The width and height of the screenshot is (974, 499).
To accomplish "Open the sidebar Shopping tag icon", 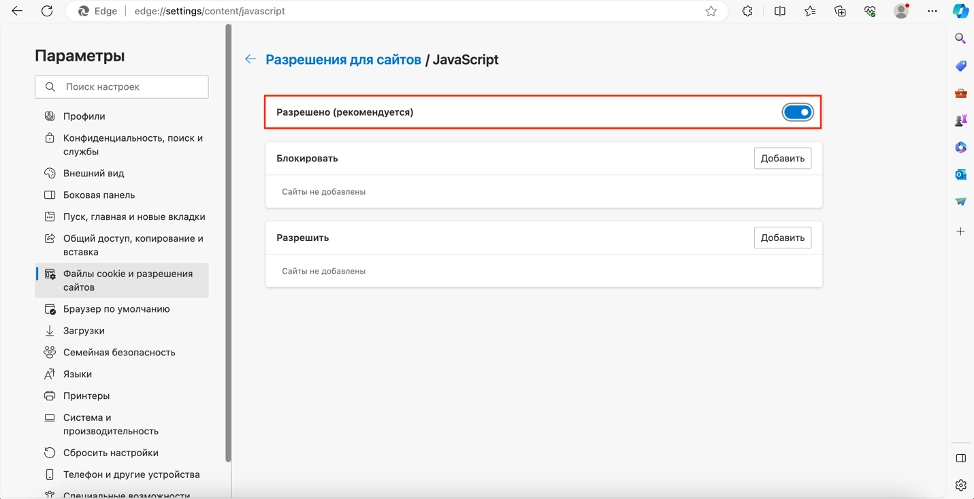I will tap(960, 66).
